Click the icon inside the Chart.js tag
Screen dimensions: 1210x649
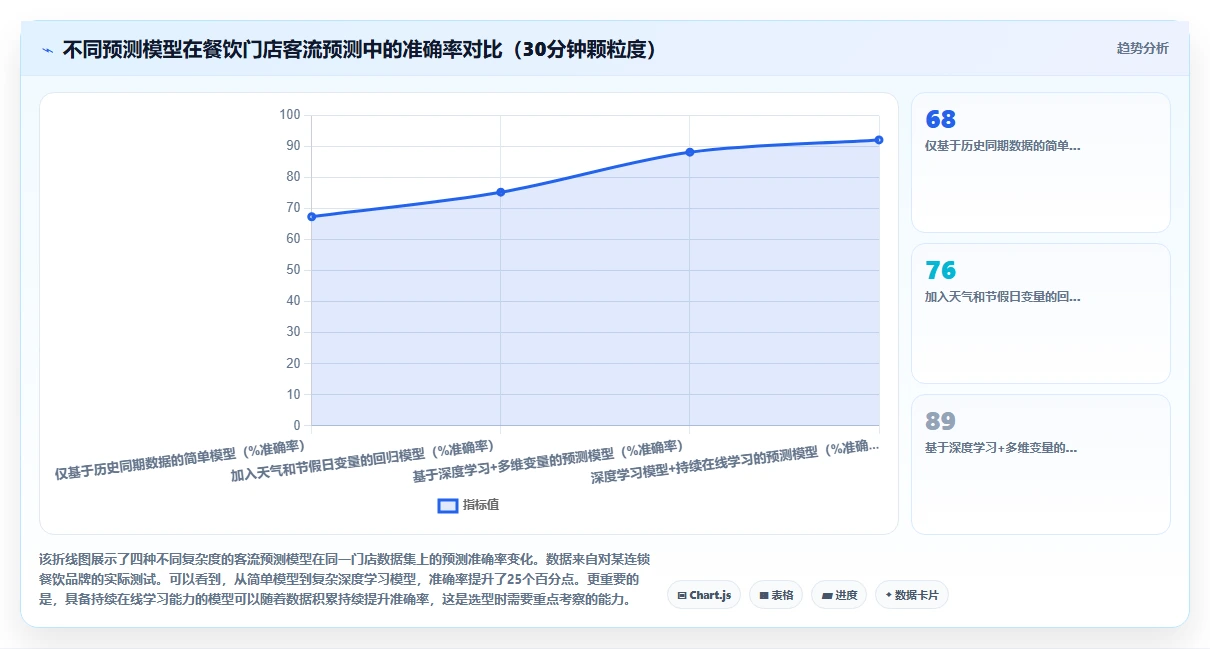coord(682,595)
